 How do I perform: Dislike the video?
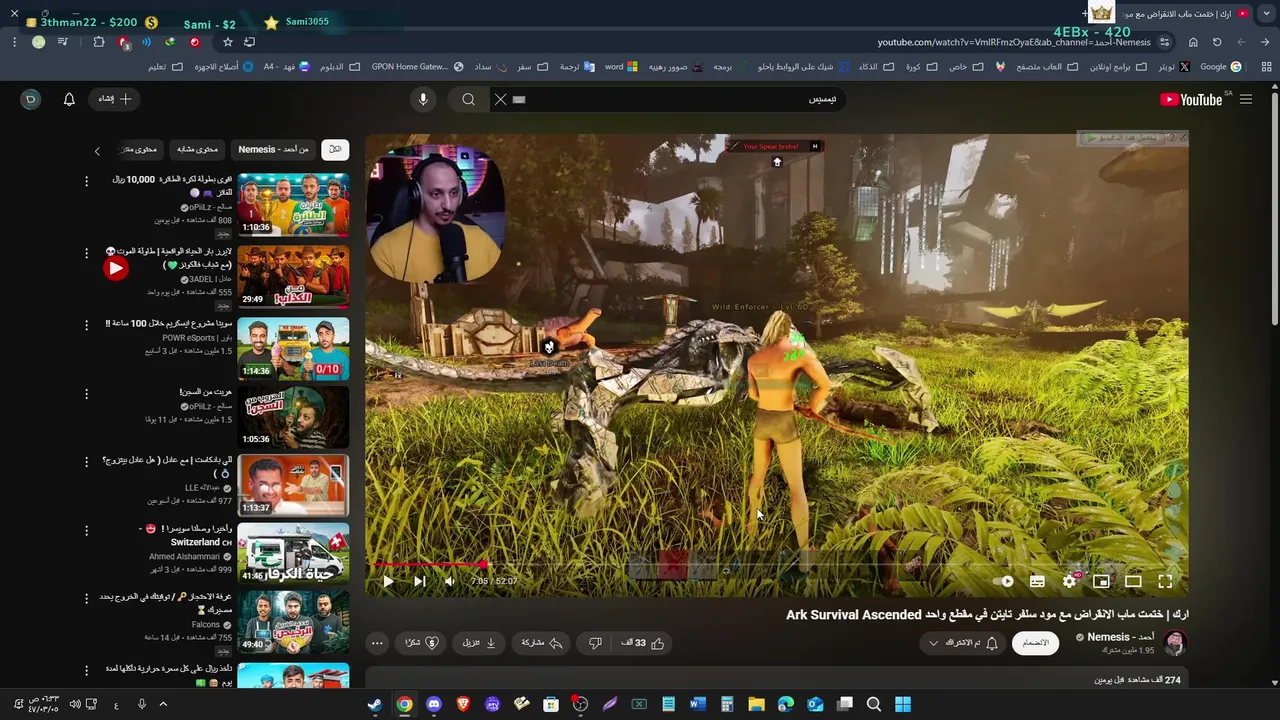point(595,643)
